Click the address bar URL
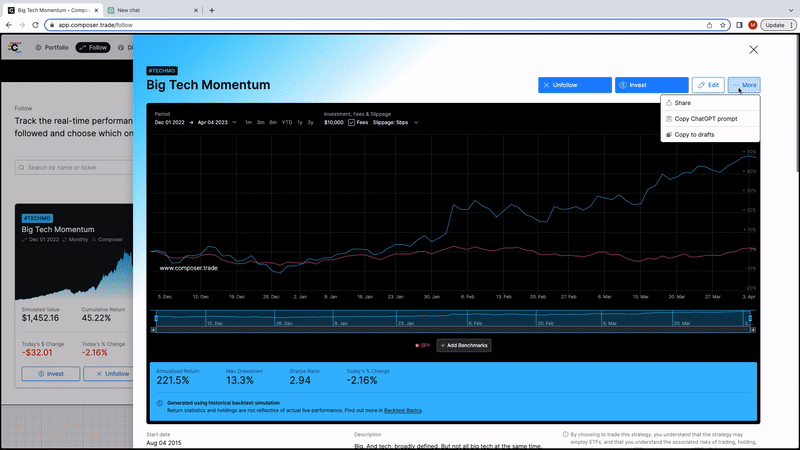800x450 pixels. pos(95,25)
